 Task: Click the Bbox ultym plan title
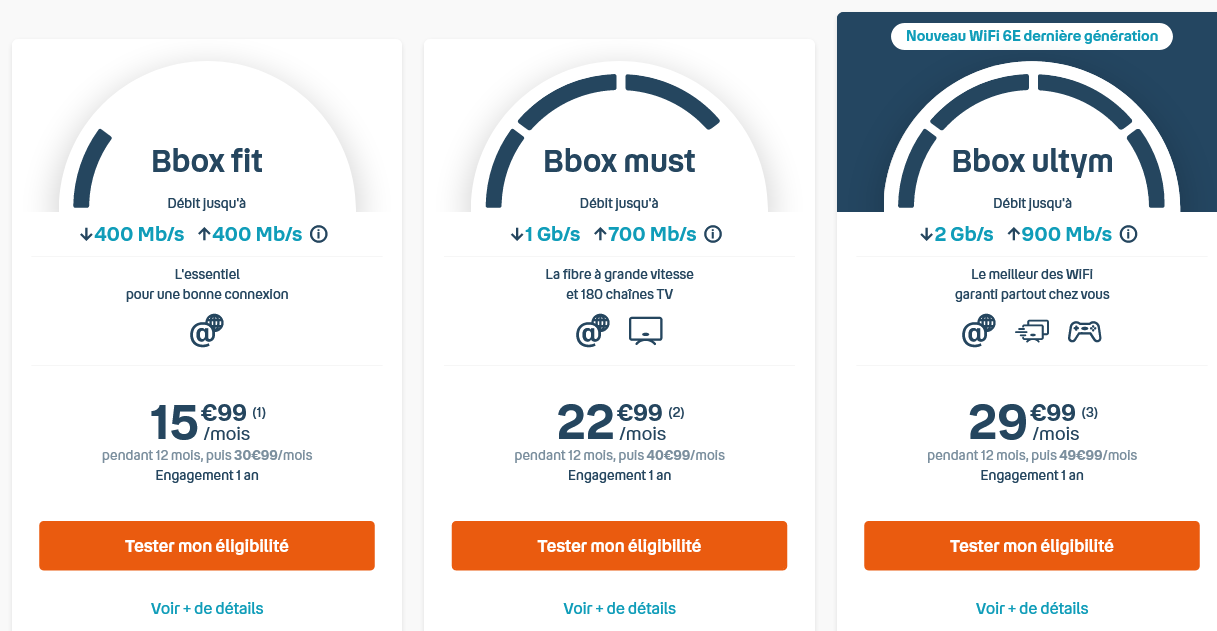[x=1032, y=161]
